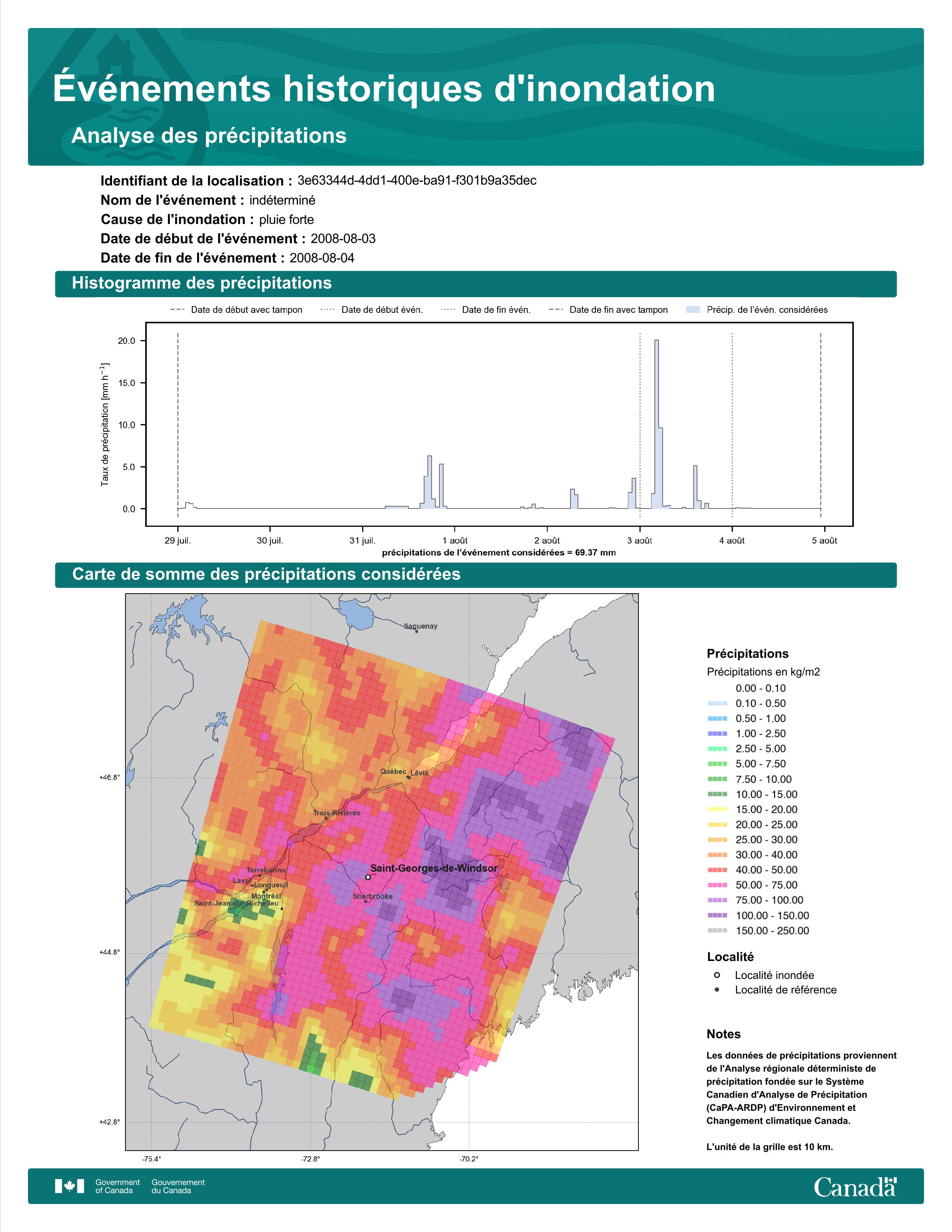Click the Date de fin avec tampon legend entry

point(609,310)
